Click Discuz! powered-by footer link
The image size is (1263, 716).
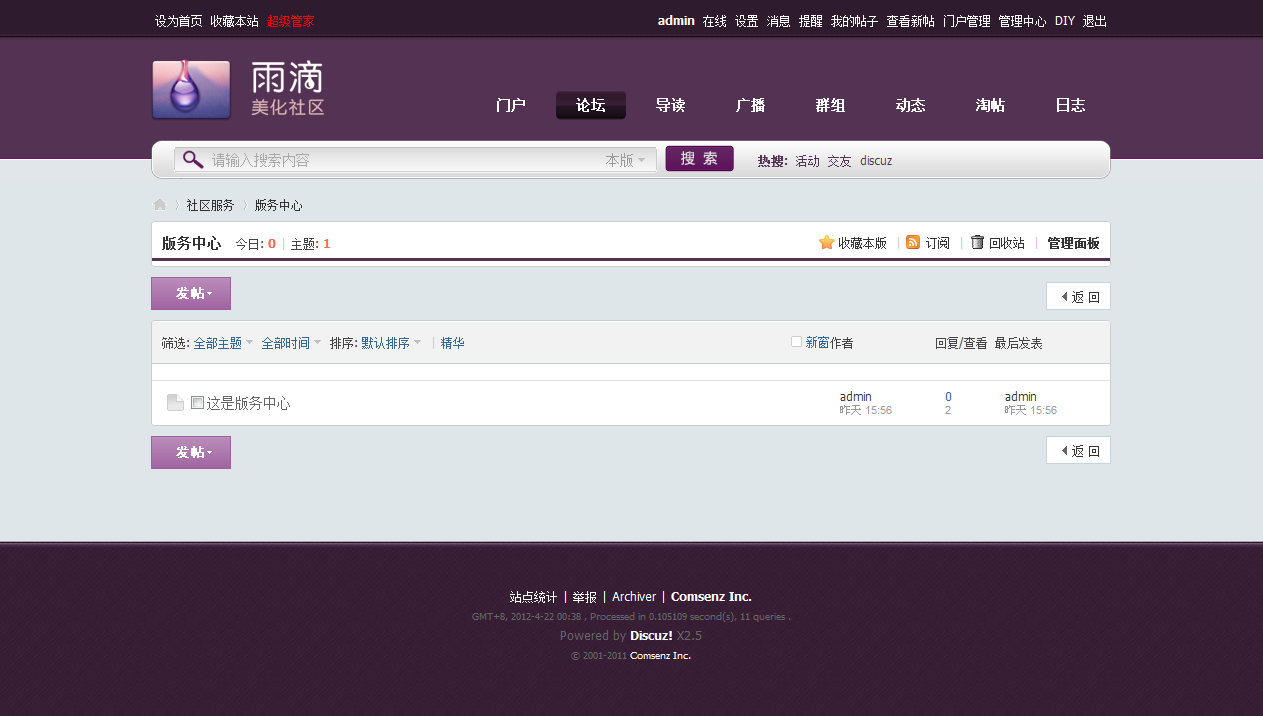pyautogui.click(x=651, y=635)
